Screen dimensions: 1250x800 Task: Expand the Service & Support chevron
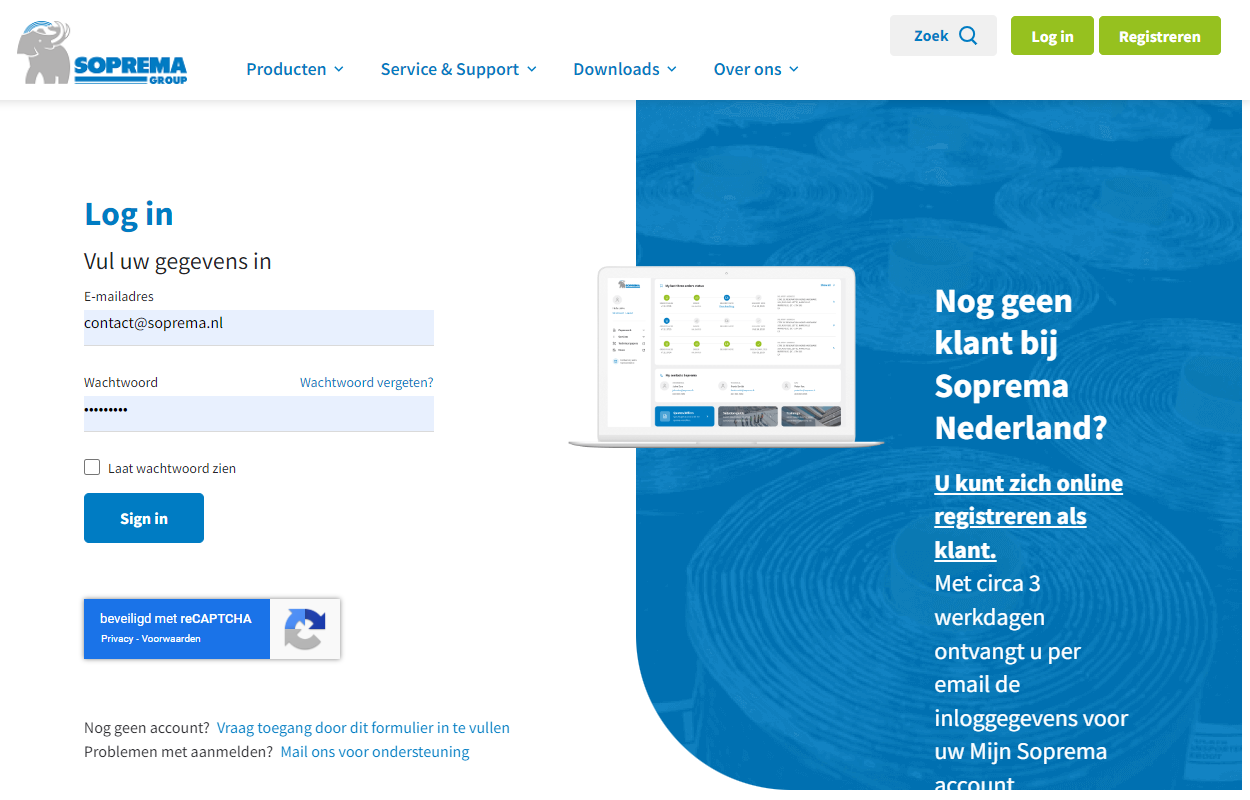click(532, 69)
